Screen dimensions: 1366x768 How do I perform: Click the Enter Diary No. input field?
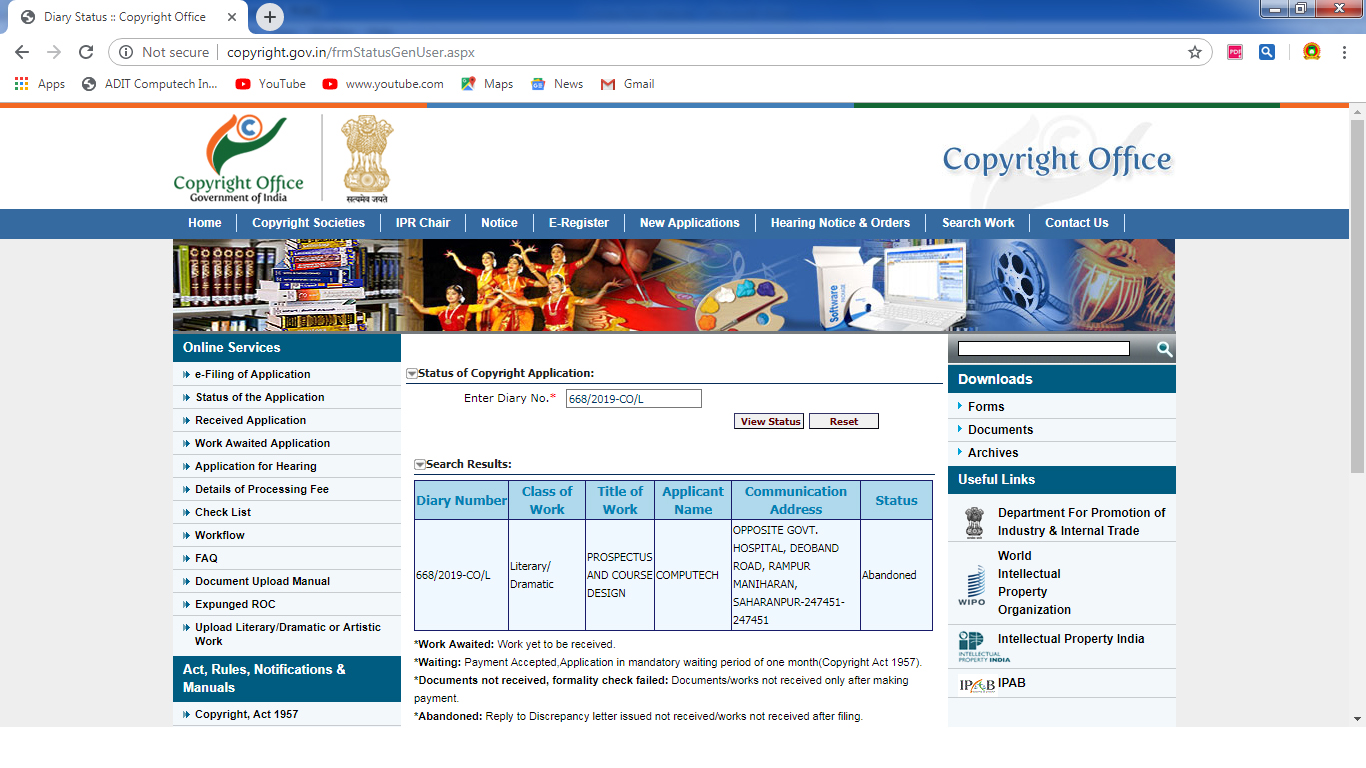[634, 399]
